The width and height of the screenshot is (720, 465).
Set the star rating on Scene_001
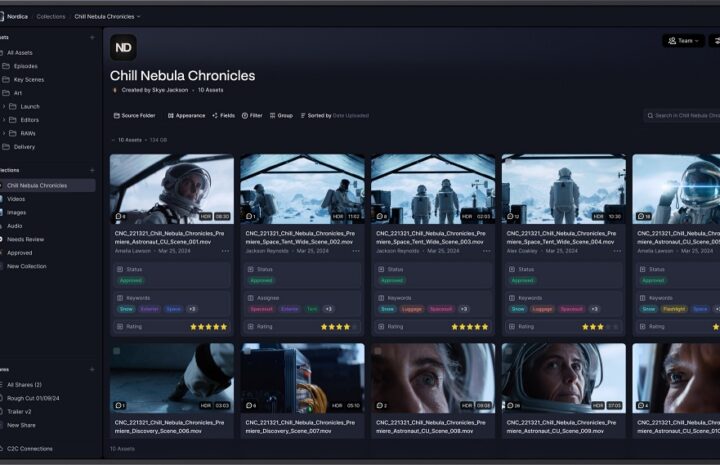[208, 327]
